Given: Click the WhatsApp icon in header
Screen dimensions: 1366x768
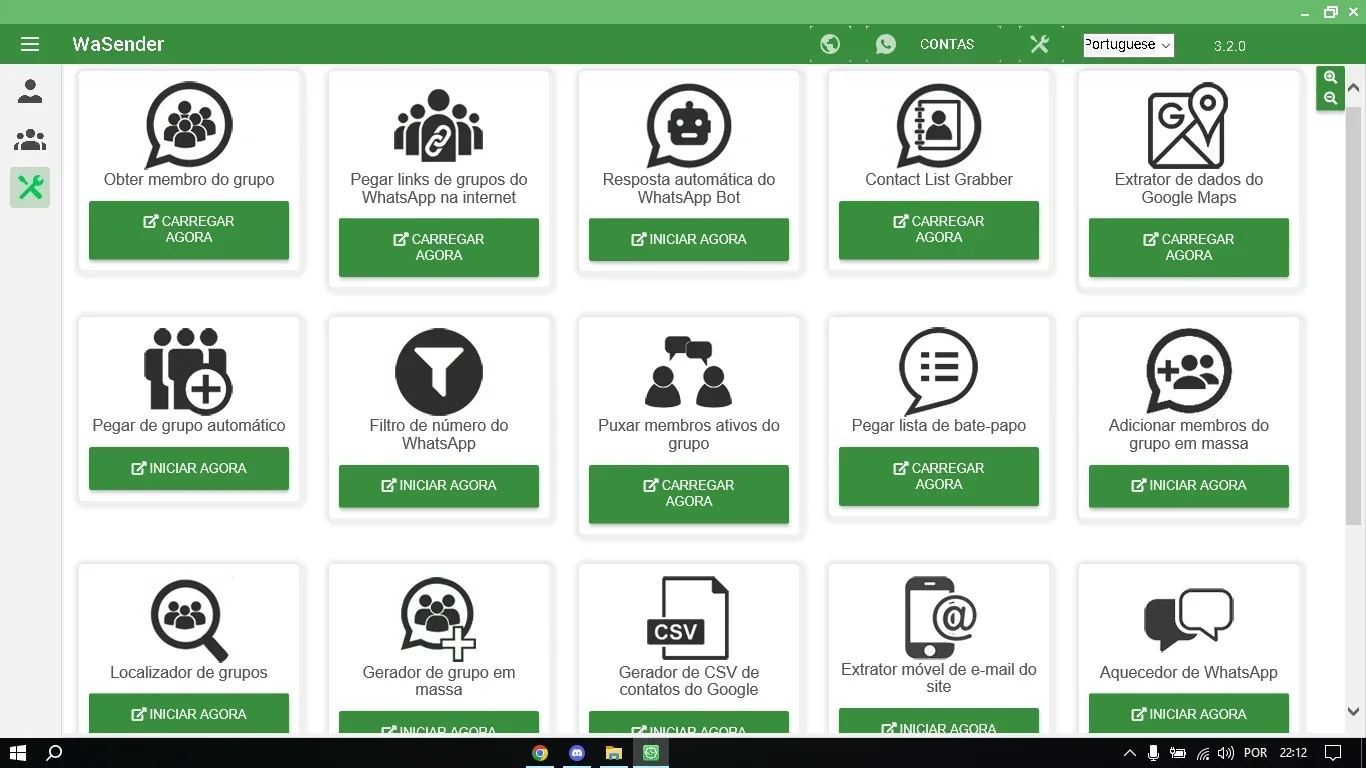Looking at the screenshot, I should click(x=886, y=44).
